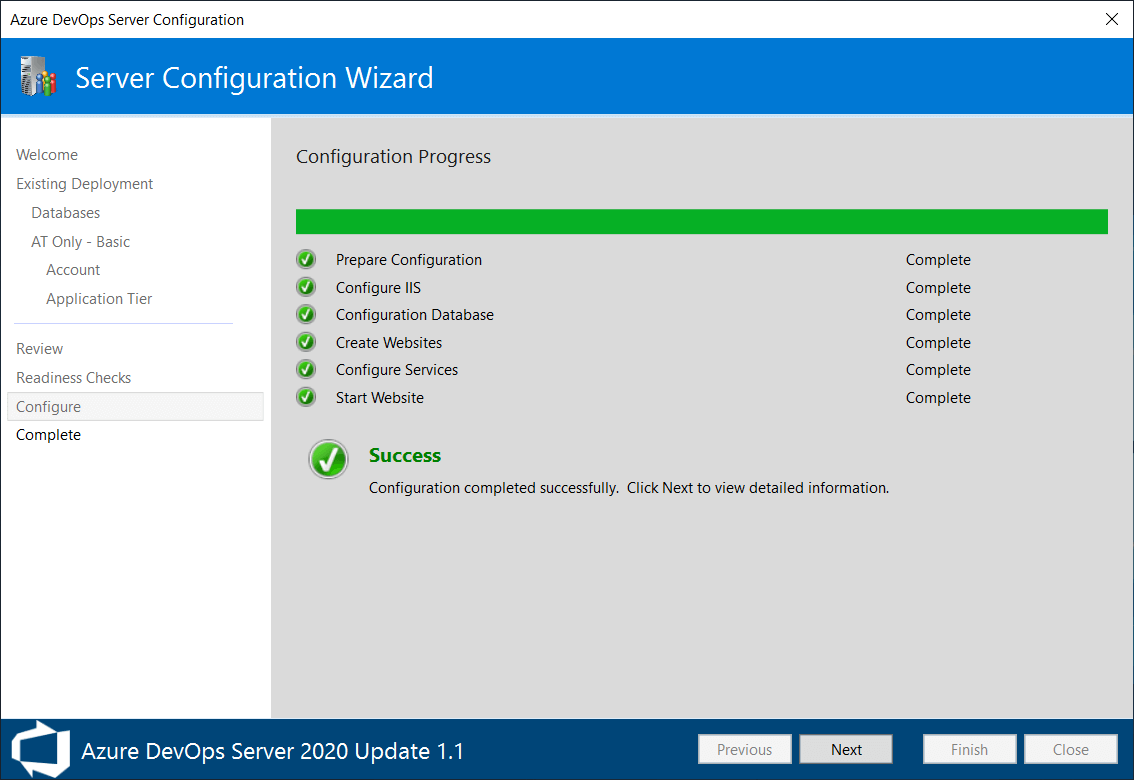The height and width of the screenshot is (780, 1134).
Task: Click the checkmark beside Configure Services
Action: click(x=306, y=370)
